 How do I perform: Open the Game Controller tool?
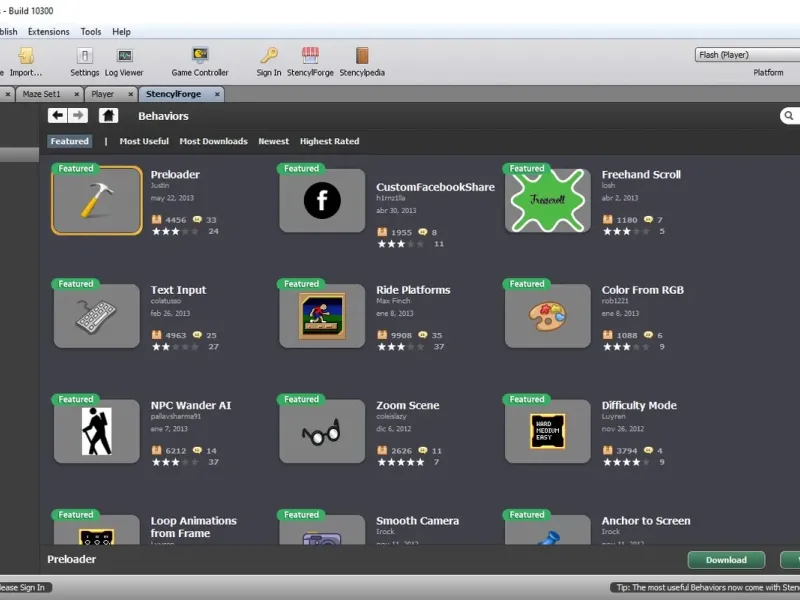pos(200,62)
